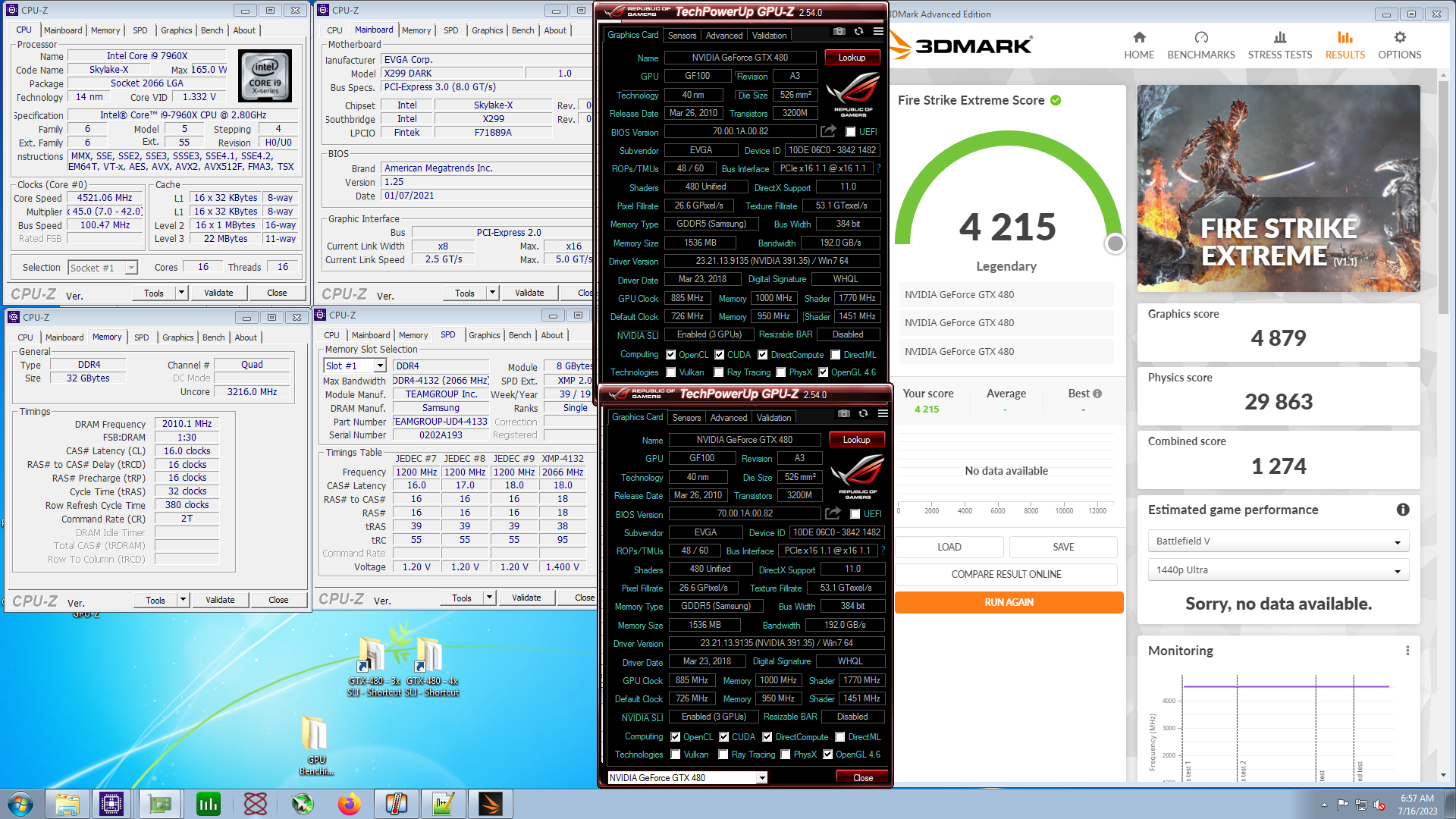Click info icon beside Estimated game performance
Viewport: 1456px width, 819px height.
(x=1403, y=510)
